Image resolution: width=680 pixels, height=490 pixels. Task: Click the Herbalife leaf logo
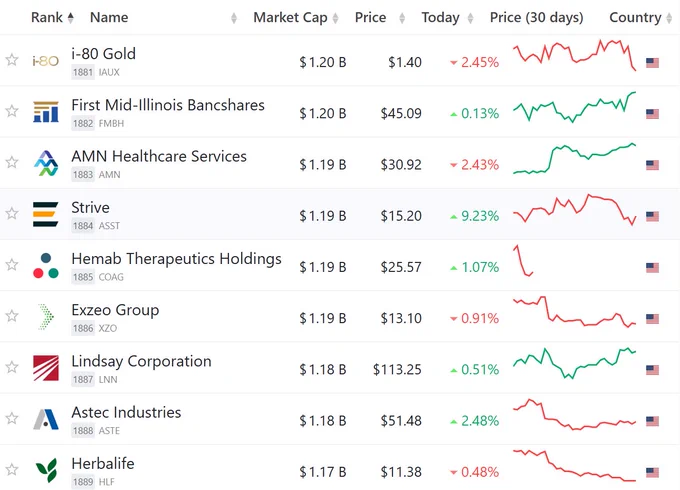(46, 470)
